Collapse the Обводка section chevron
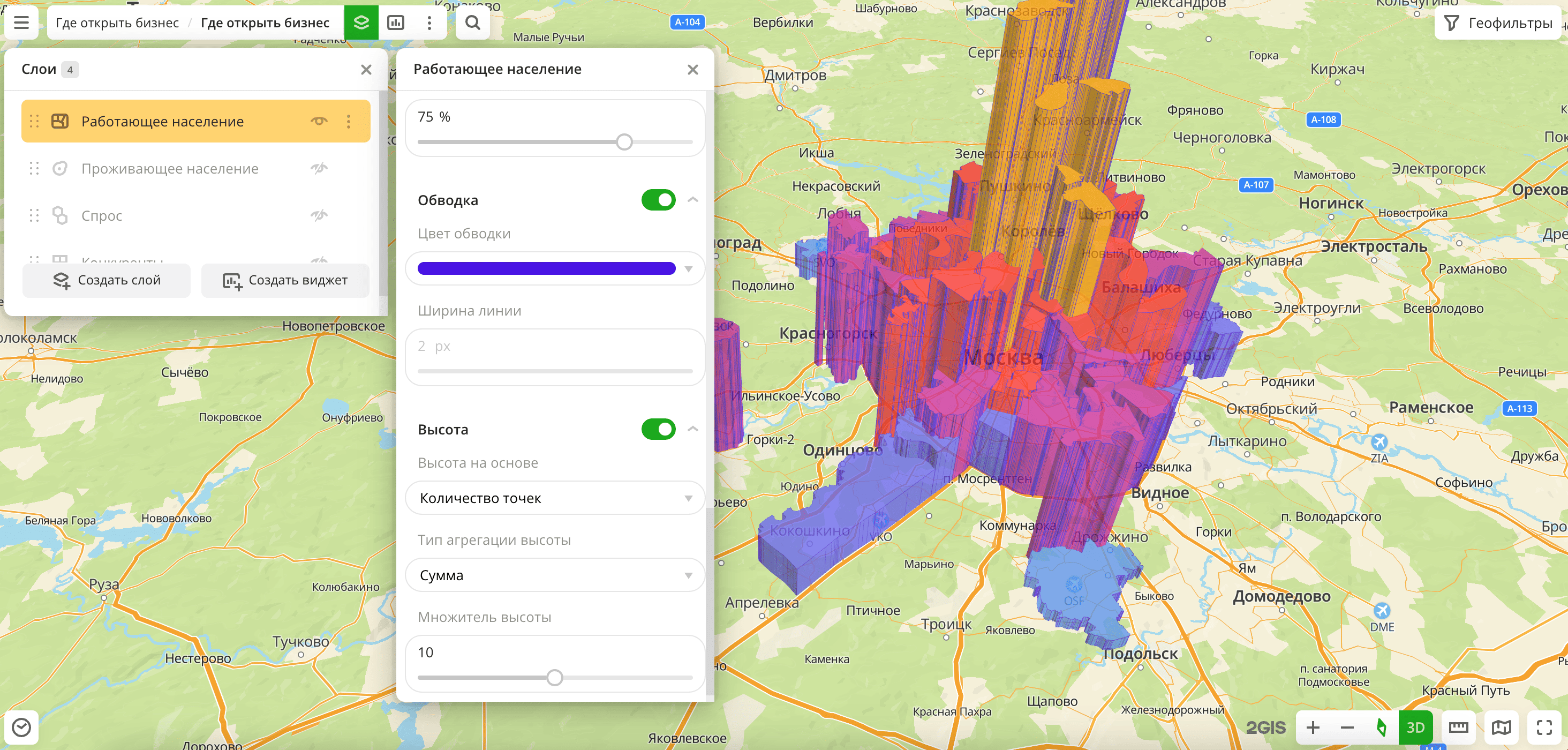The image size is (1568, 750). pos(693,200)
